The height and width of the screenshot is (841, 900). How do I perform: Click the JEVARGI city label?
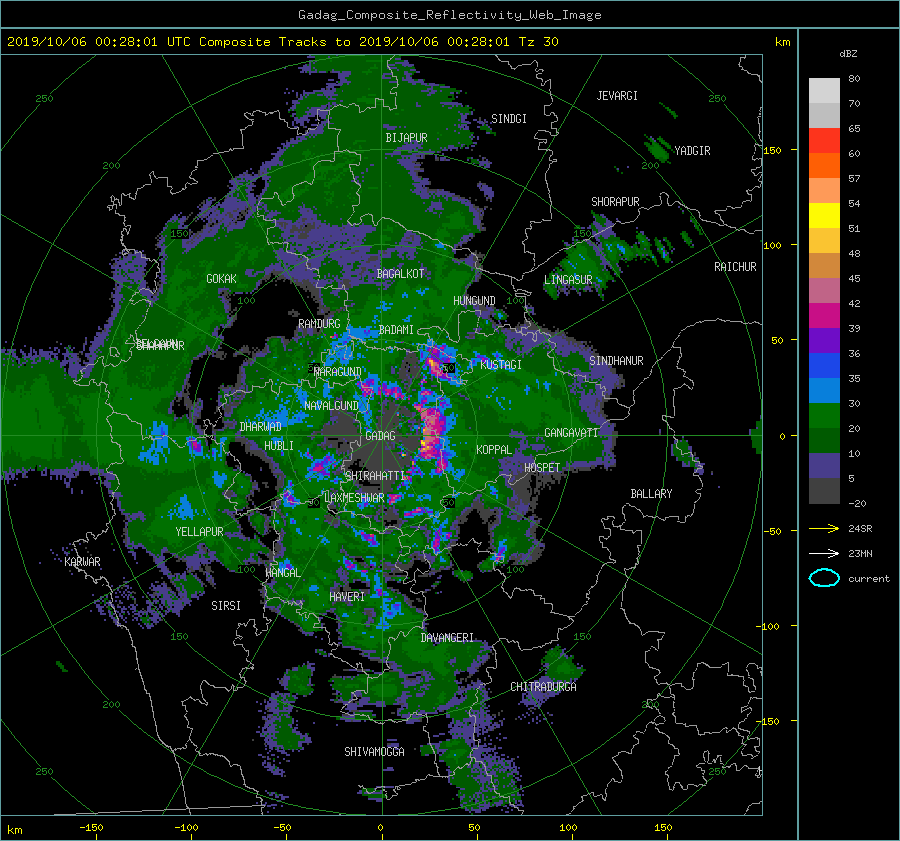point(617,96)
